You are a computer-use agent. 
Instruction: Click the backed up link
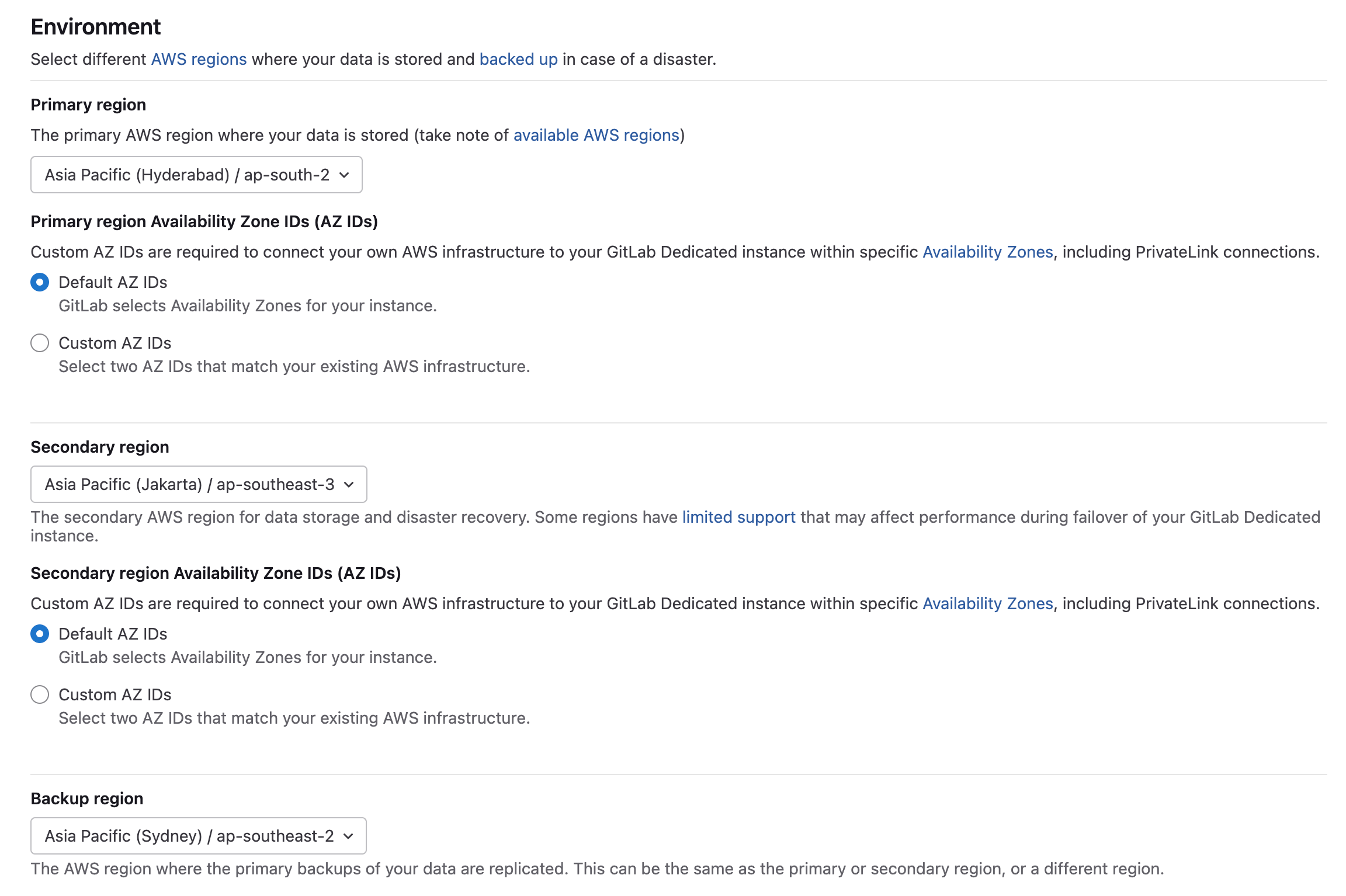518,58
